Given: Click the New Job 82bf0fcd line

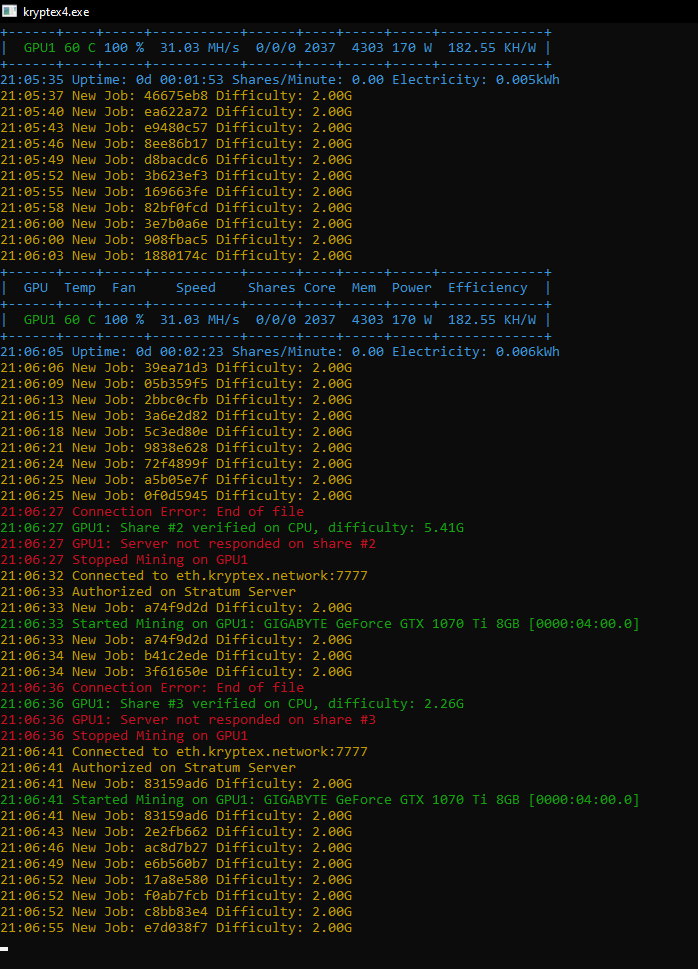Looking at the screenshot, I should [x=176, y=208].
